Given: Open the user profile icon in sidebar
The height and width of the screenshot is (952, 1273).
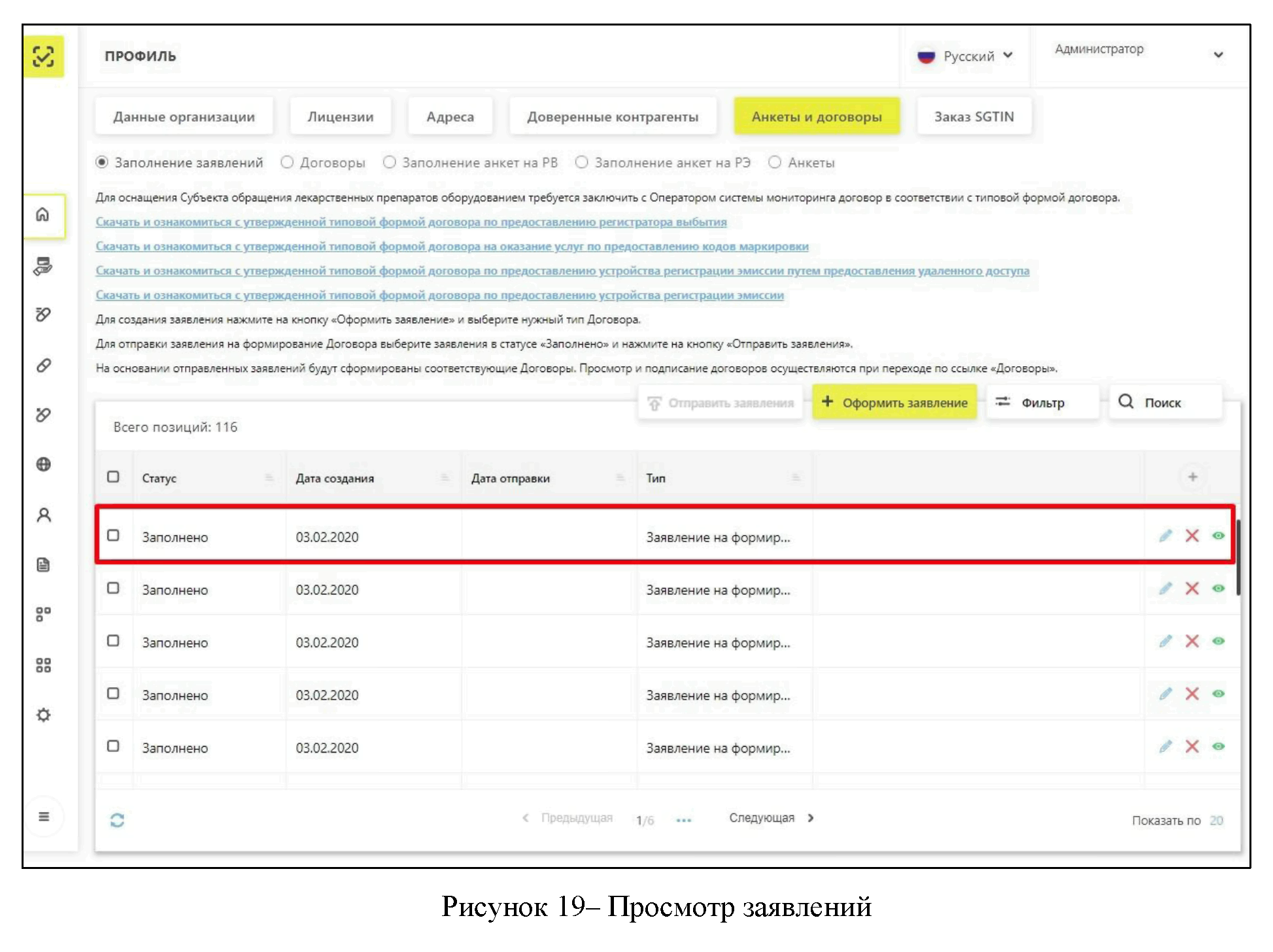Looking at the screenshot, I should [43, 515].
